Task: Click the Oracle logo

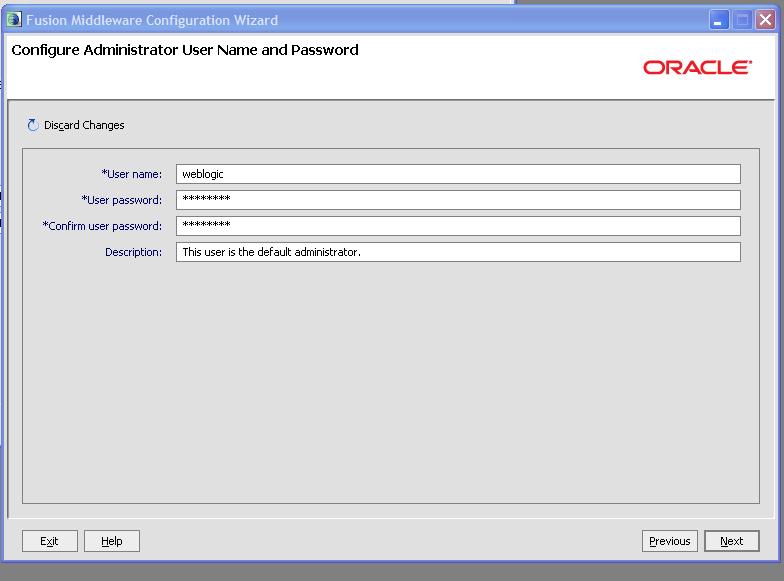Action: tap(698, 68)
